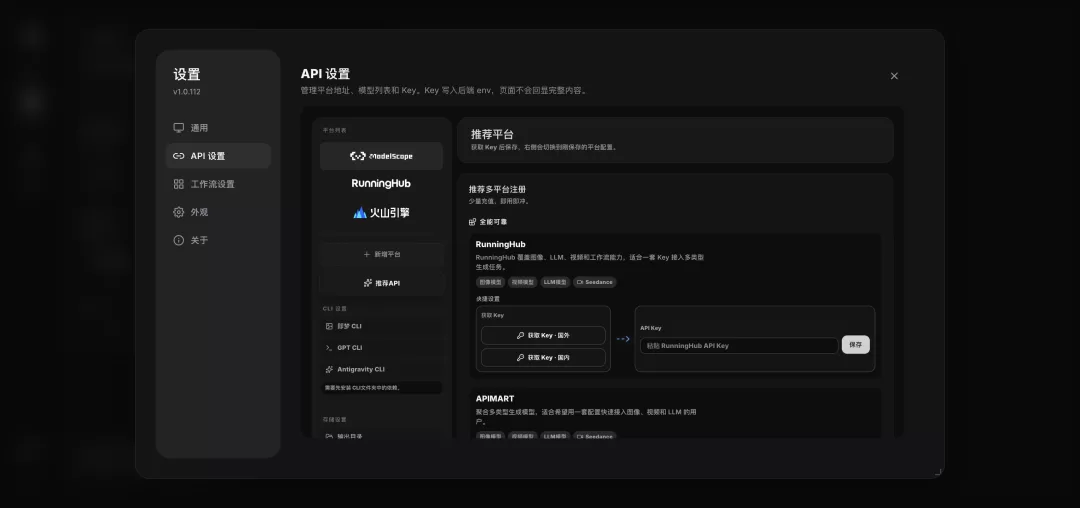Click the 获取 Key · 国外 button

pos(543,336)
